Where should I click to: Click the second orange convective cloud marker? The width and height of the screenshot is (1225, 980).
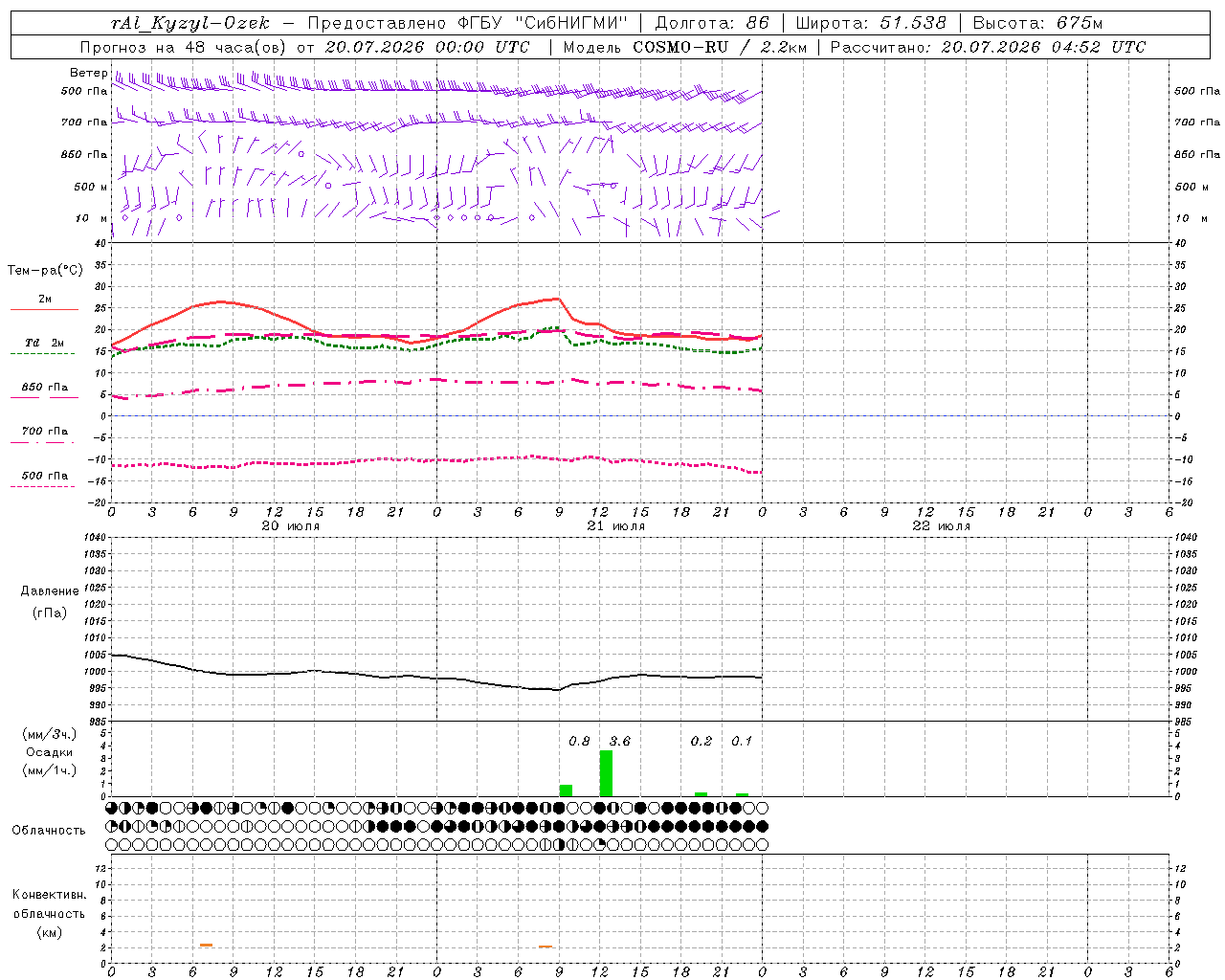click(x=546, y=947)
